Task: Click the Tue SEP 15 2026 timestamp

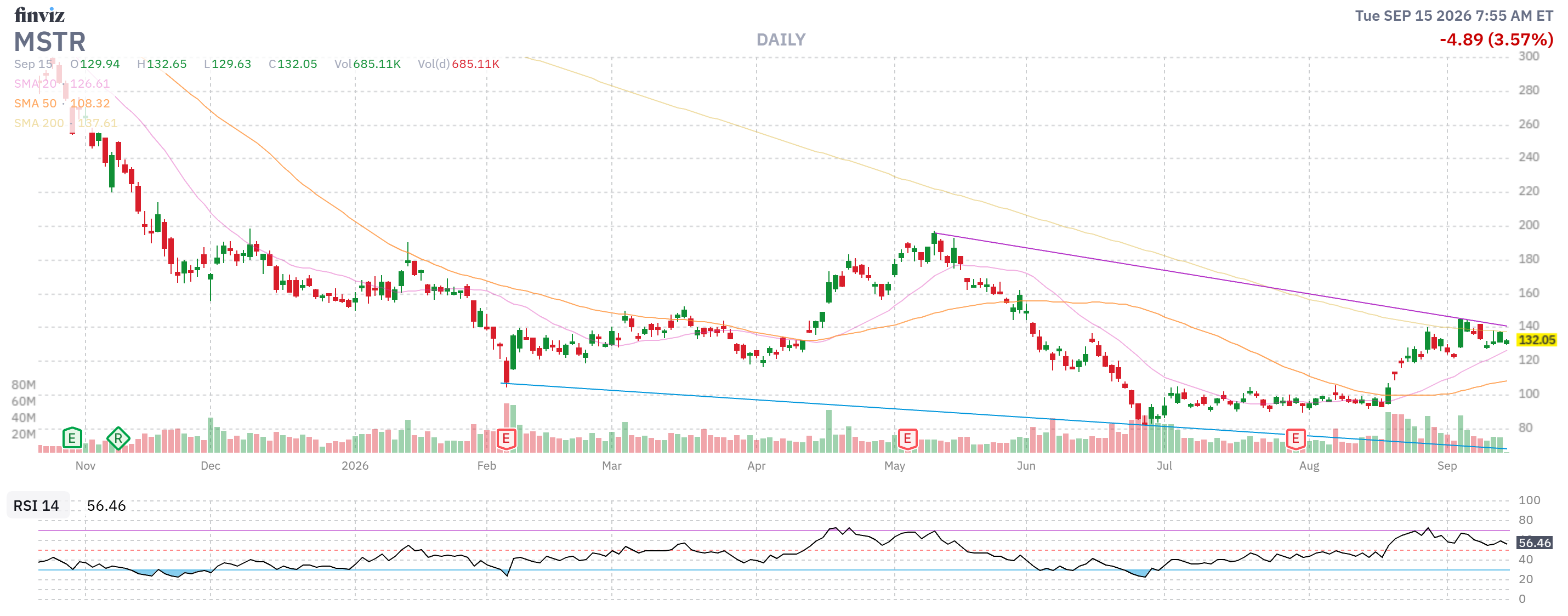Action: [x=1454, y=16]
